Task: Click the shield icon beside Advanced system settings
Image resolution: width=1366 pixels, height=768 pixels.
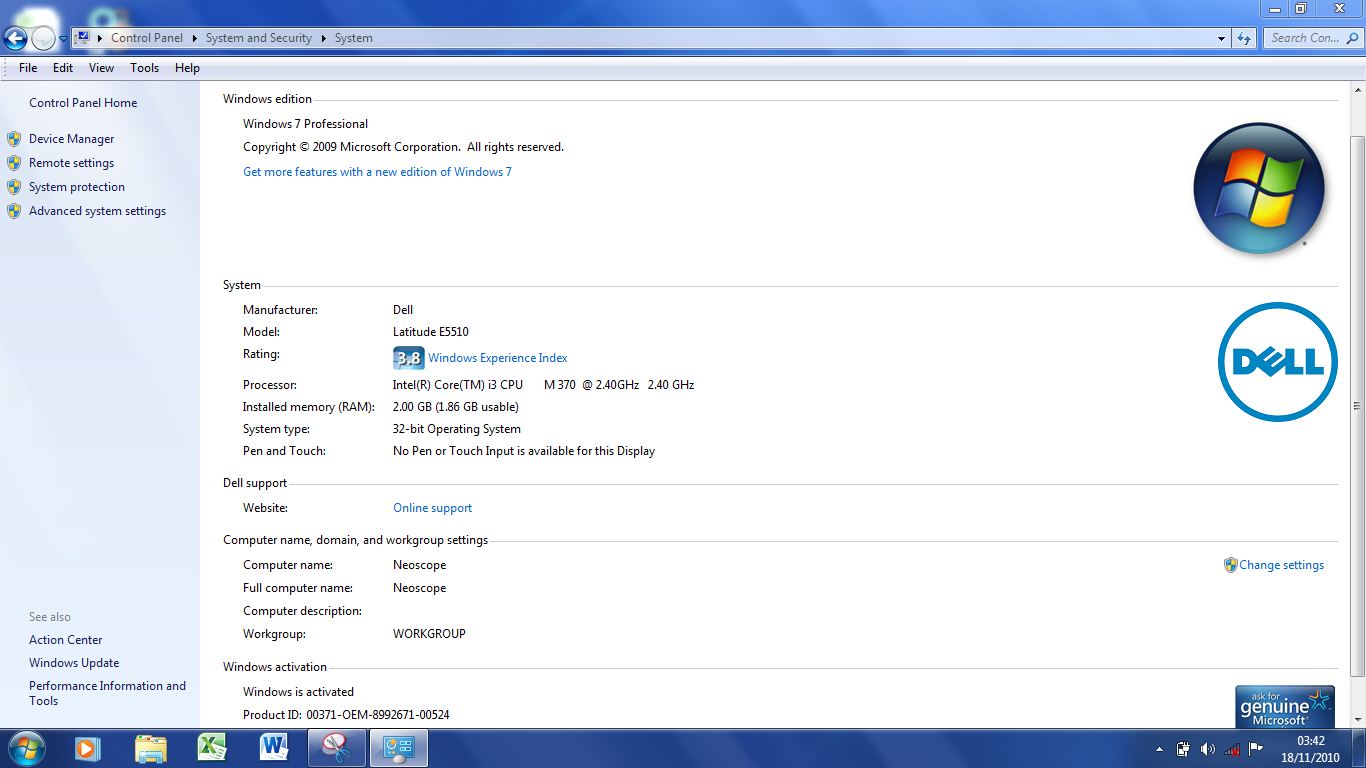Action: click(x=14, y=211)
